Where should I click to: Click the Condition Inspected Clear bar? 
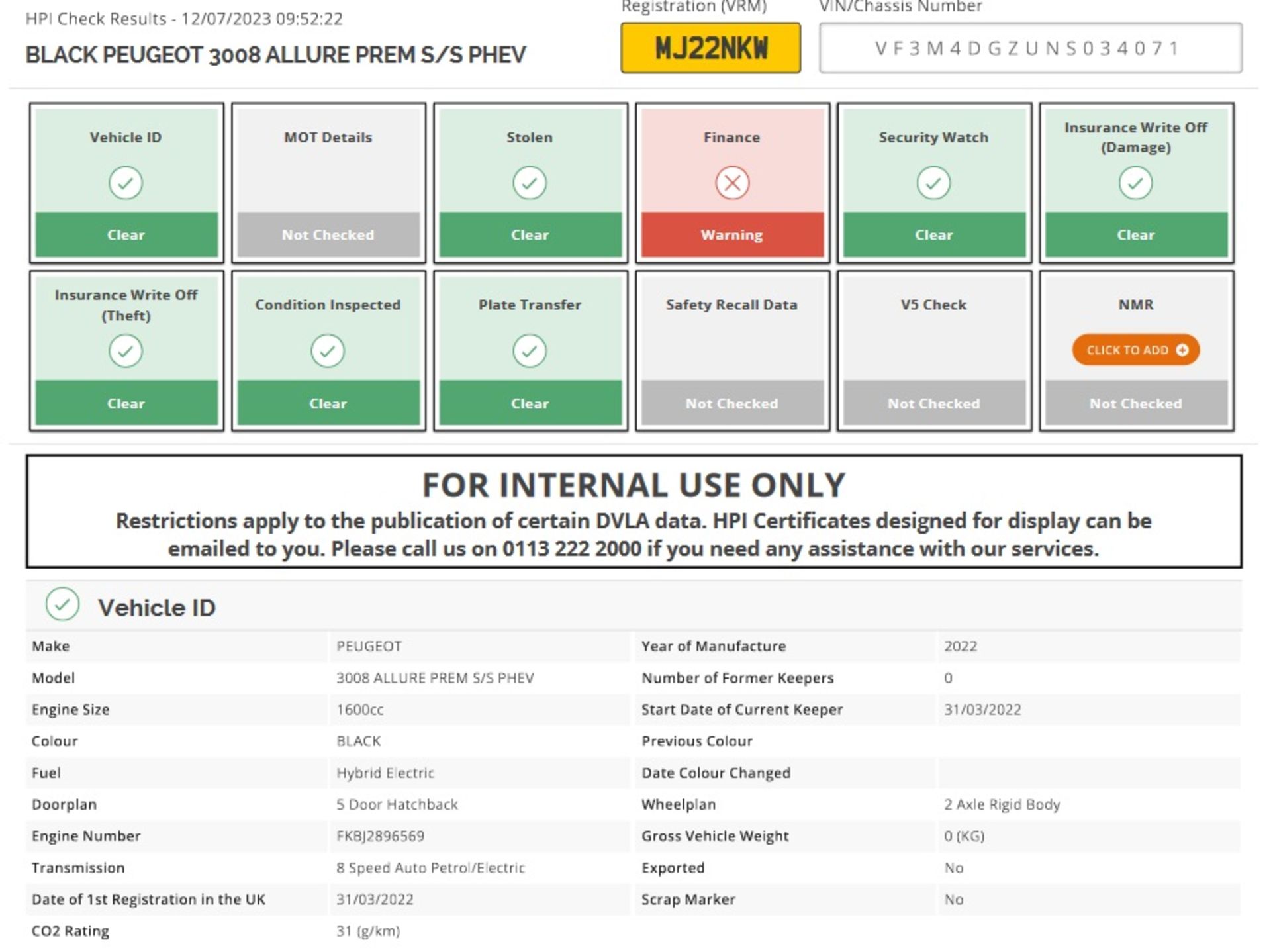coord(328,403)
